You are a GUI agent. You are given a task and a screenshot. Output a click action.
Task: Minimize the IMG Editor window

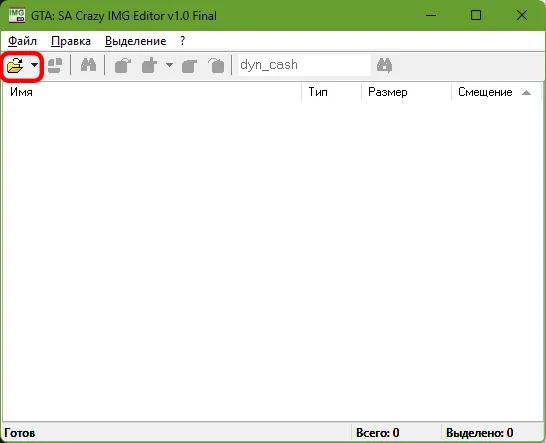(x=431, y=15)
